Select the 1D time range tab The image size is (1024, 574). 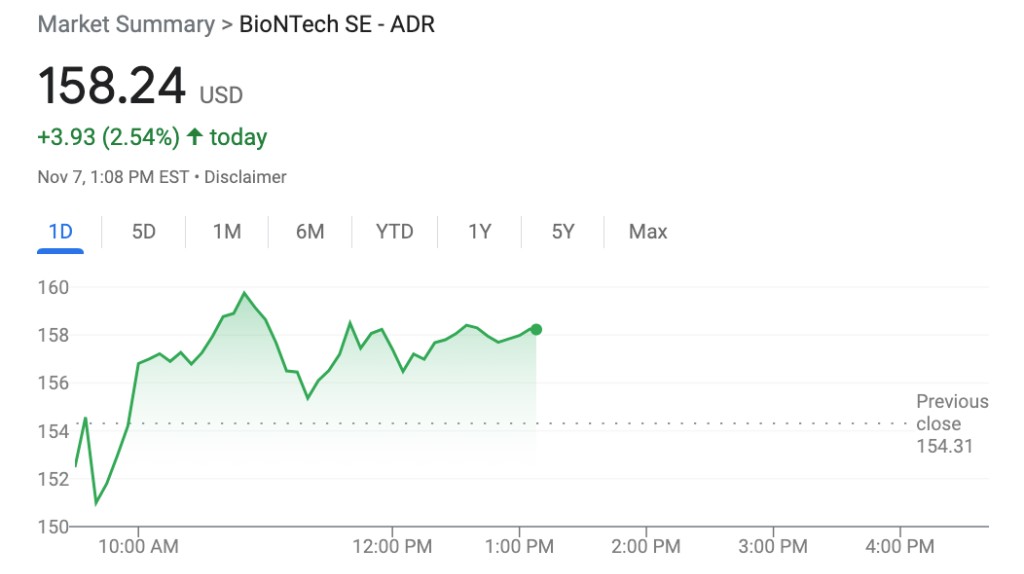coord(61,232)
